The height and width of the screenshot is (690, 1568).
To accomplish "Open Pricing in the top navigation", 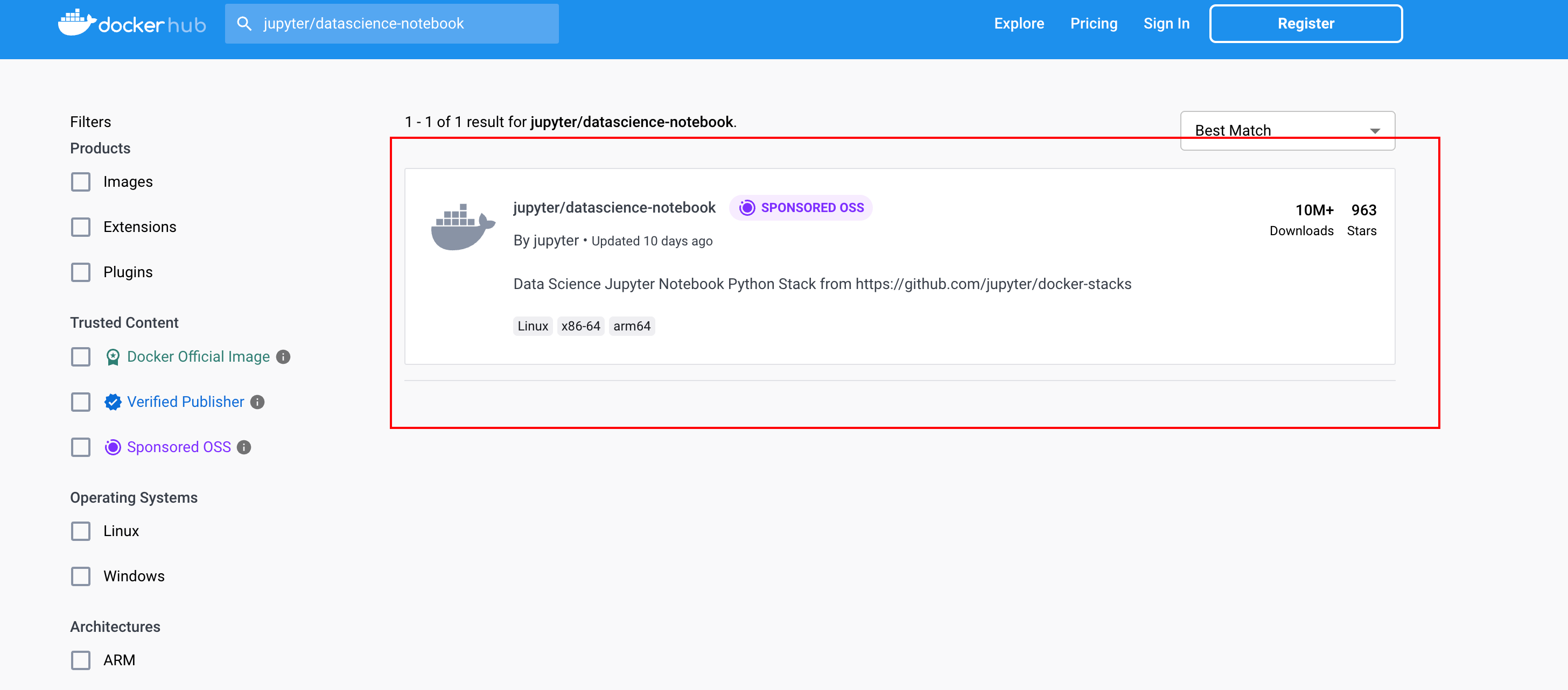I will click(1094, 24).
